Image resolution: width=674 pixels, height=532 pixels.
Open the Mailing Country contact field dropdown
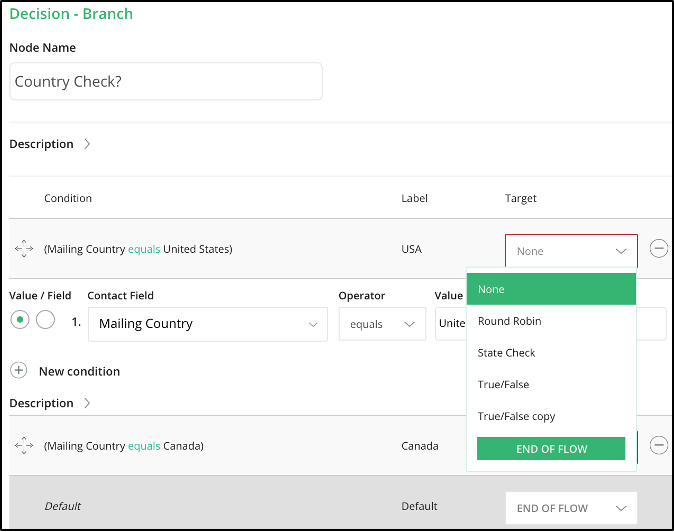(x=208, y=324)
